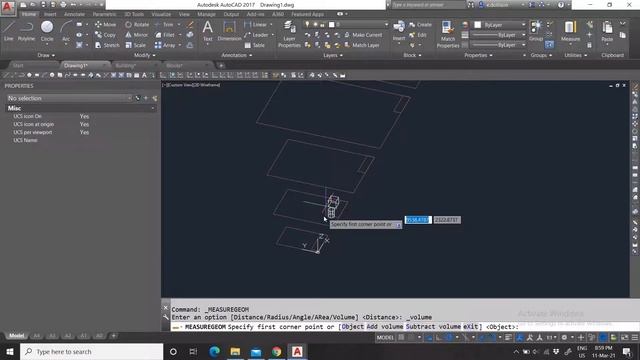Click Leader annotation button
The height and width of the screenshot is (360, 640).
pos(256,35)
